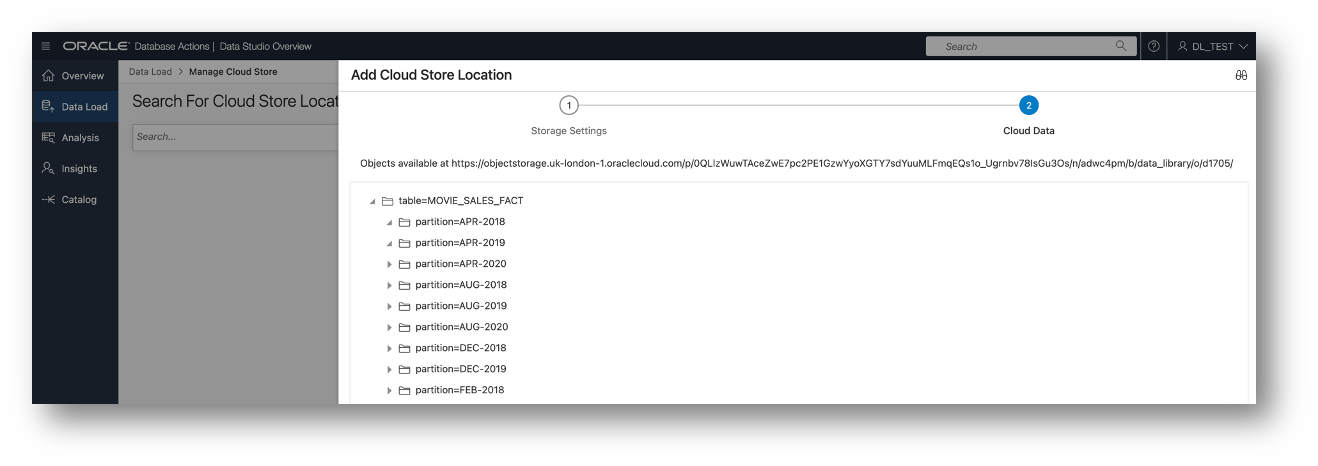Expand the partition=AUG-2018 node
Viewport: 1318px width, 466px height.
(x=389, y=285)
